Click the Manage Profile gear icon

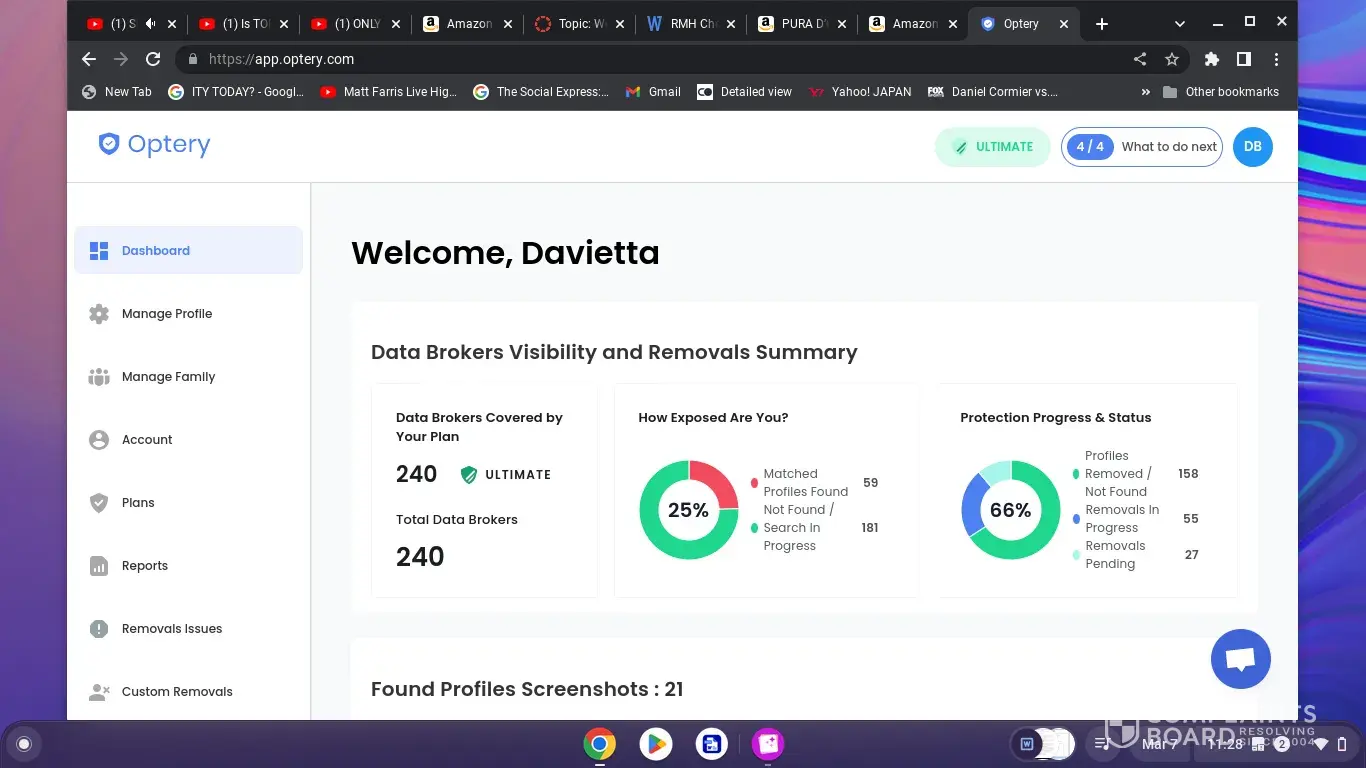pos(99,314)
